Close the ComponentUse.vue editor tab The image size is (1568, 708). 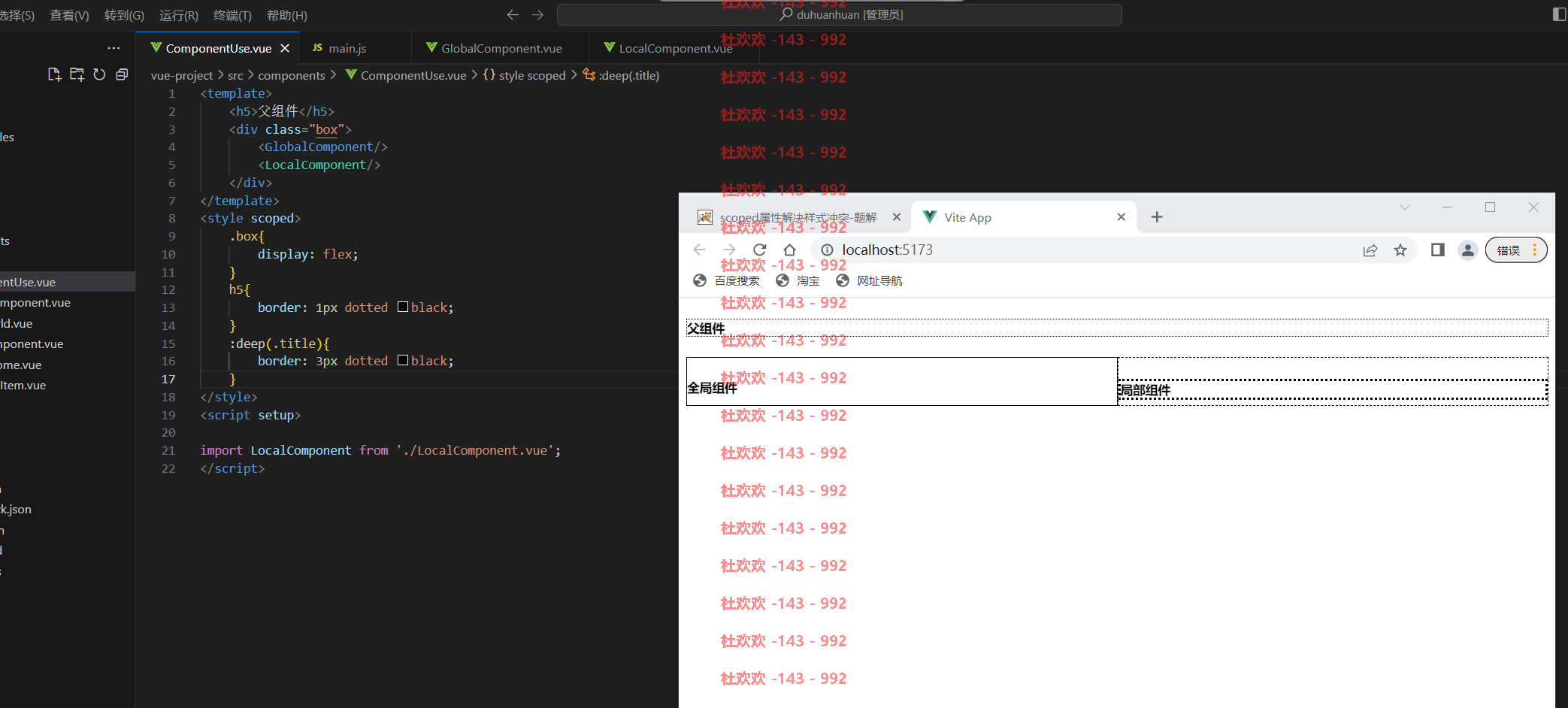pos(285,48)
